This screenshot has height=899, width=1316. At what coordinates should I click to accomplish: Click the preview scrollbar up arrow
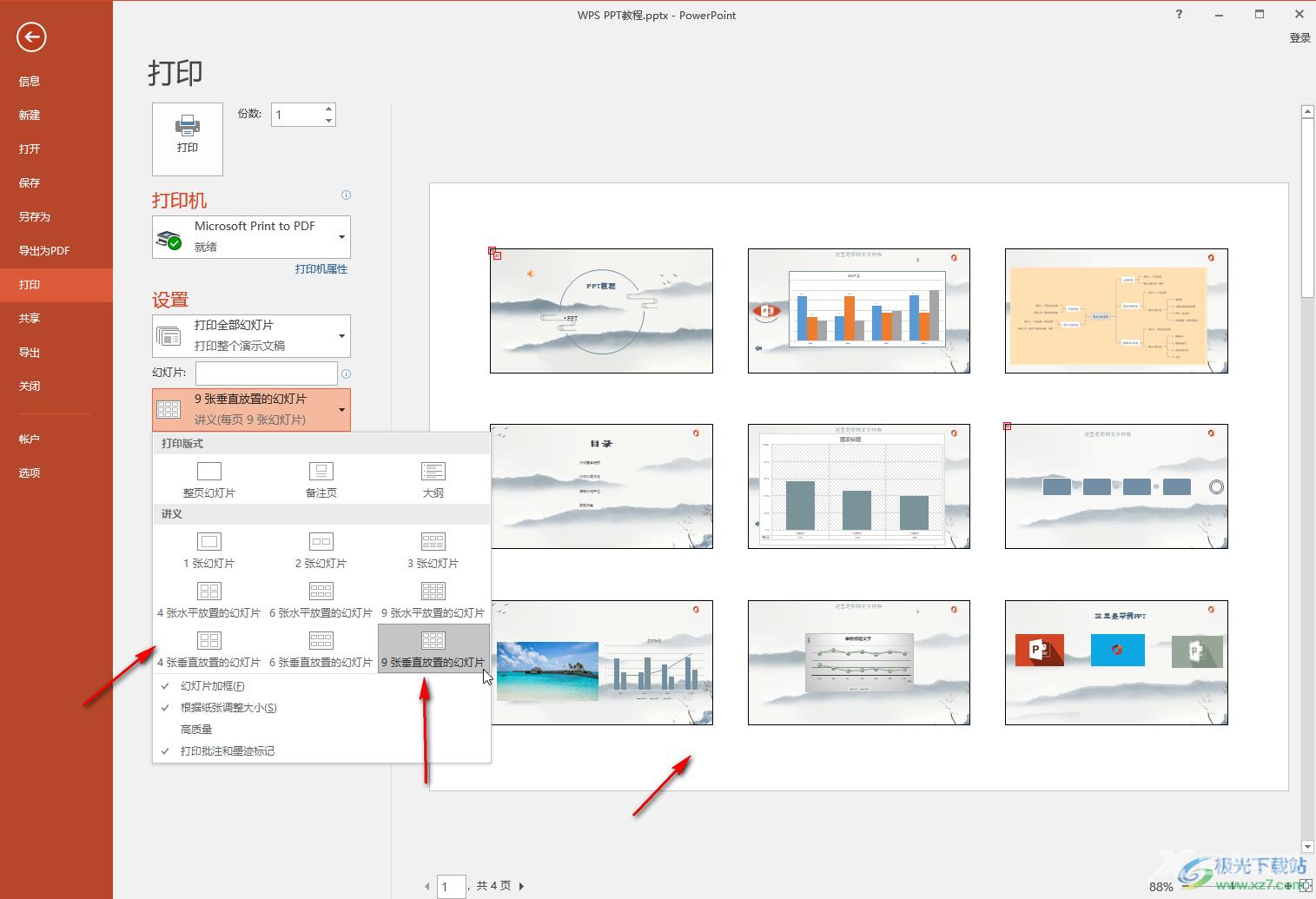click(1307, 112)
